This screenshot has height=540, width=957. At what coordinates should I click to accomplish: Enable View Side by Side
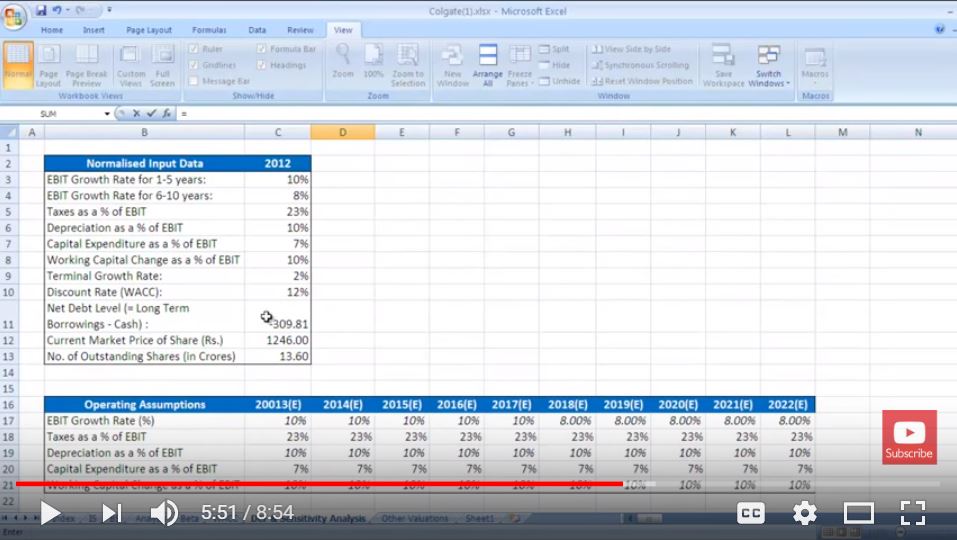632,49
